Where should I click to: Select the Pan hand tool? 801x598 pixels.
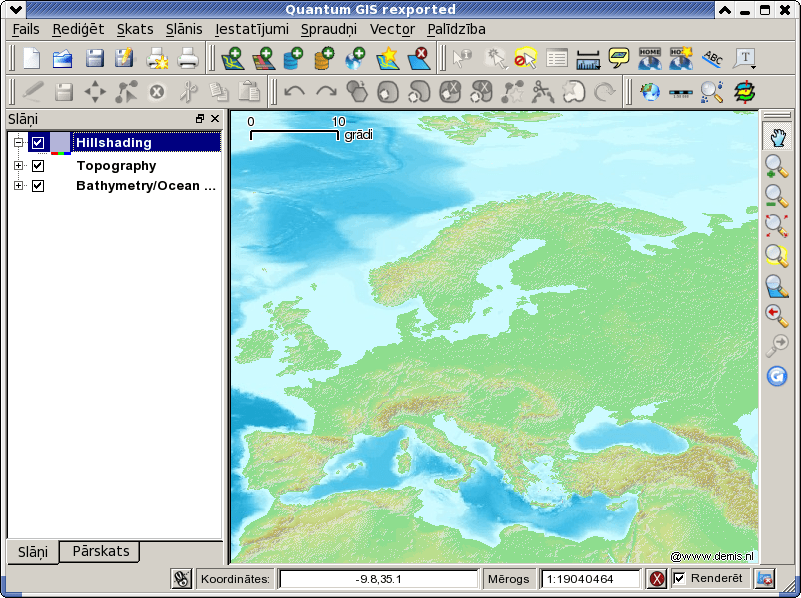pyautogui.click(x=777, y=137)
